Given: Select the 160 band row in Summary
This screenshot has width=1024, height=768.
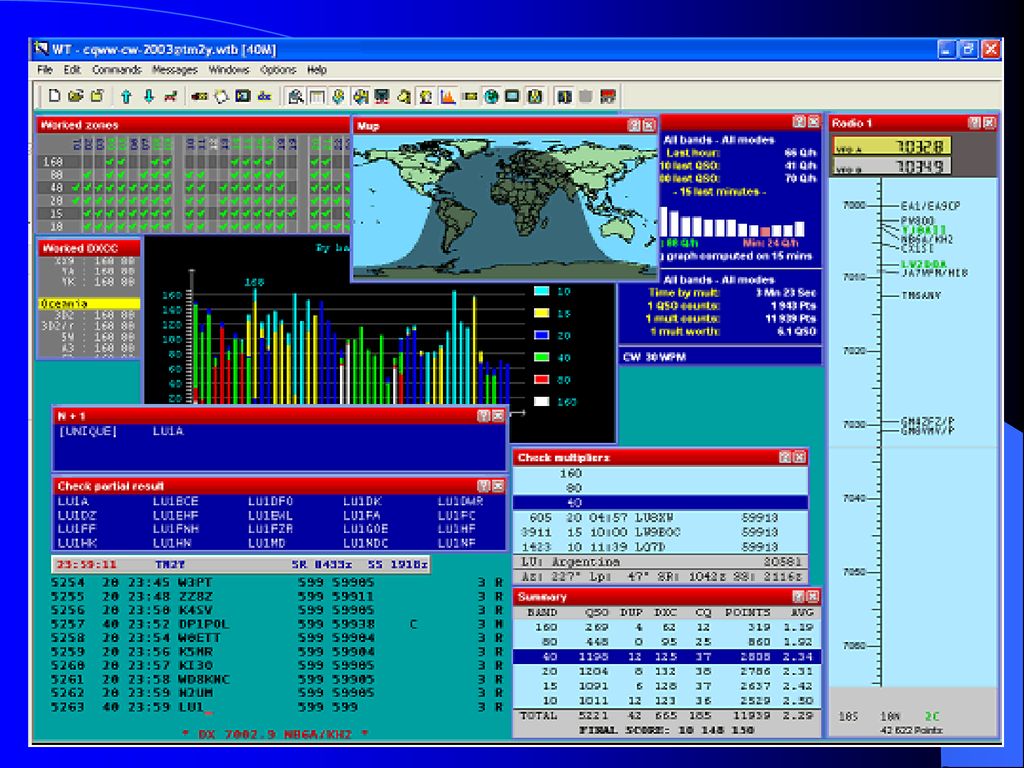Looking at the screenshot, I should coord(666,627).
